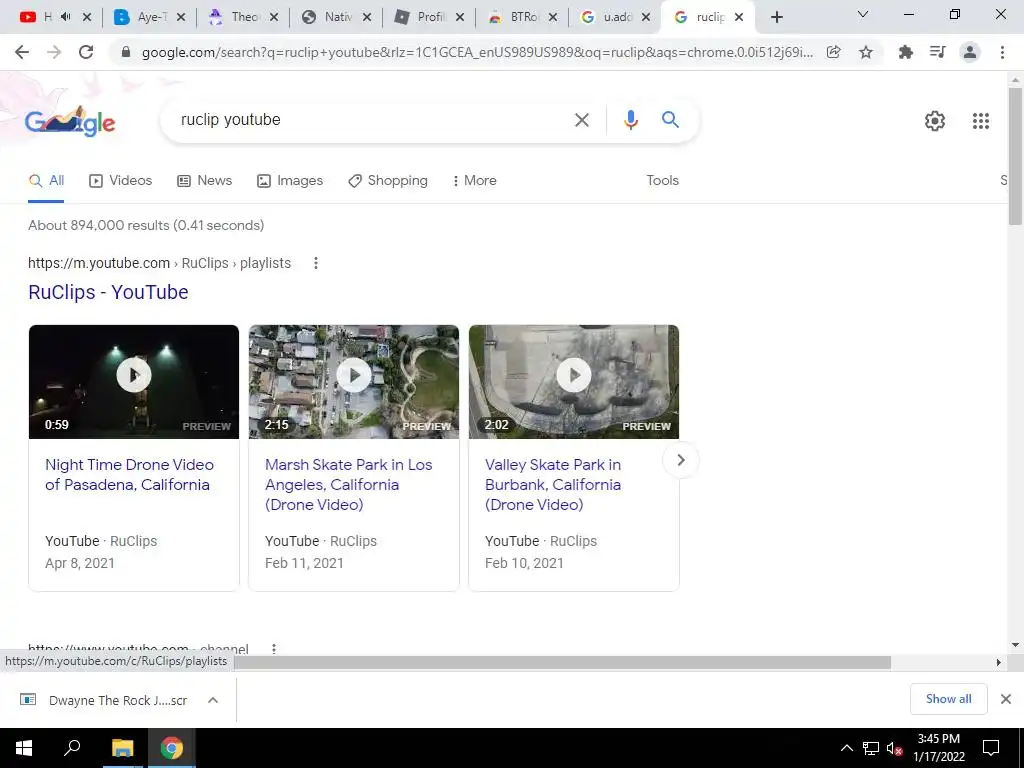The height and width of the screenshot is (768, 1024).
Task: Click the muted volume tray icon
Action: pyautogui.click(x=894, y=748)
